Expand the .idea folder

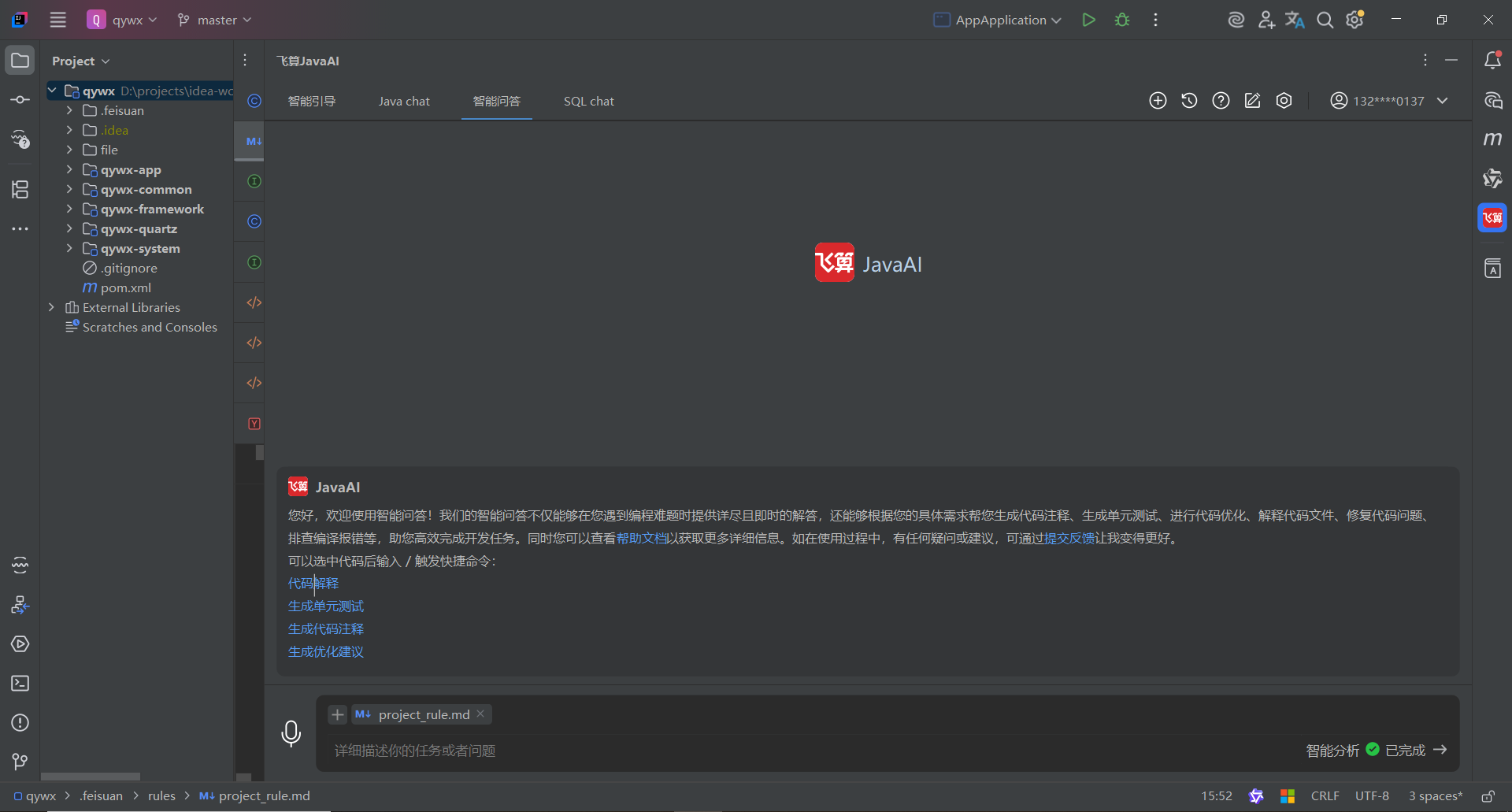coord(69,130)
